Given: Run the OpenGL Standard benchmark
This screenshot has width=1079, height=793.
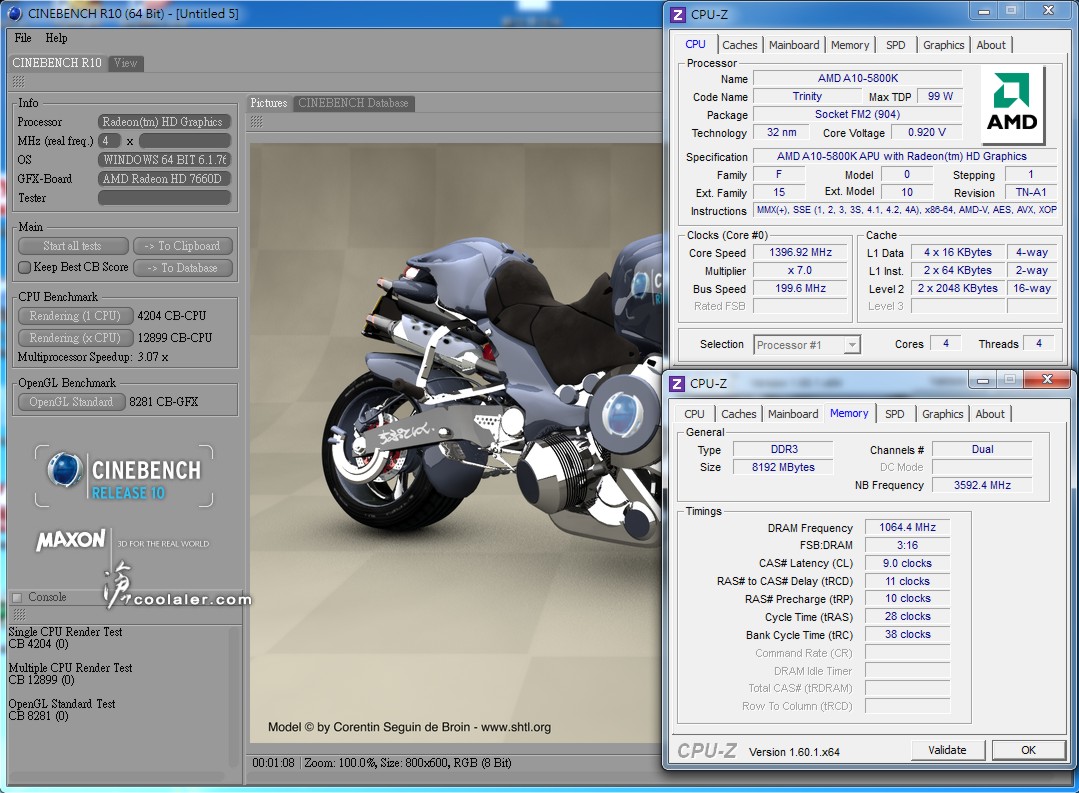Looking at the screenshot, I should [71, 402].
